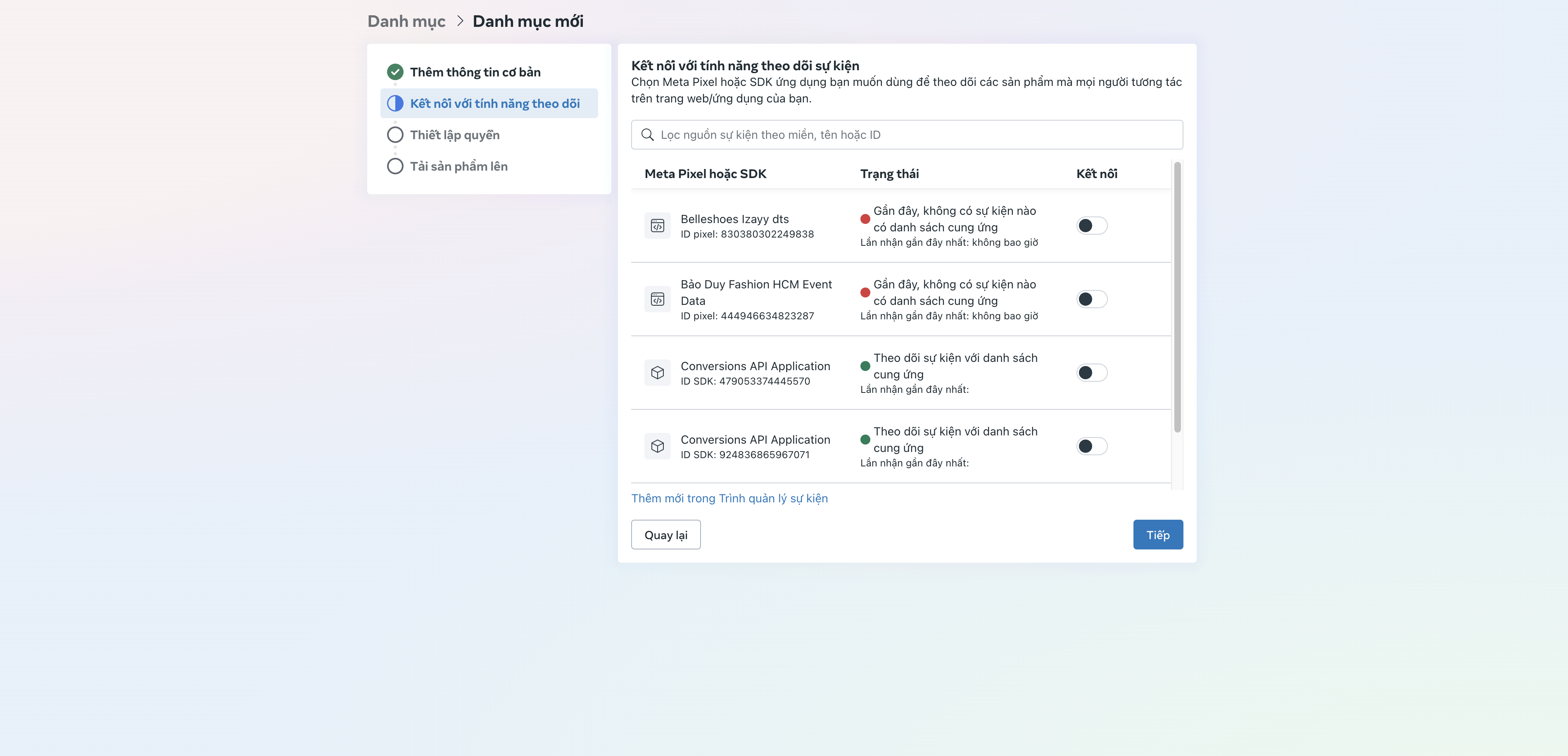The height and width of the screenshot is (756, 1568).
Task: Go to the Tải sản phẩm lên step
Action: (459, 166)
